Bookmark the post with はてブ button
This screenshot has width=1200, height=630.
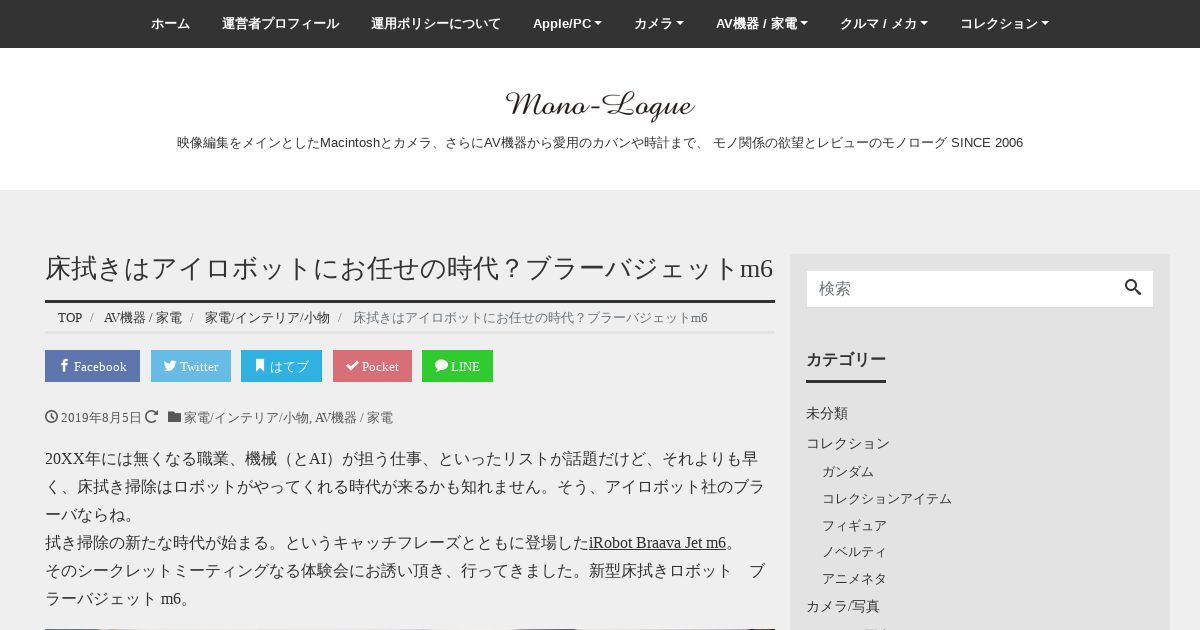[x=281, y=366]
